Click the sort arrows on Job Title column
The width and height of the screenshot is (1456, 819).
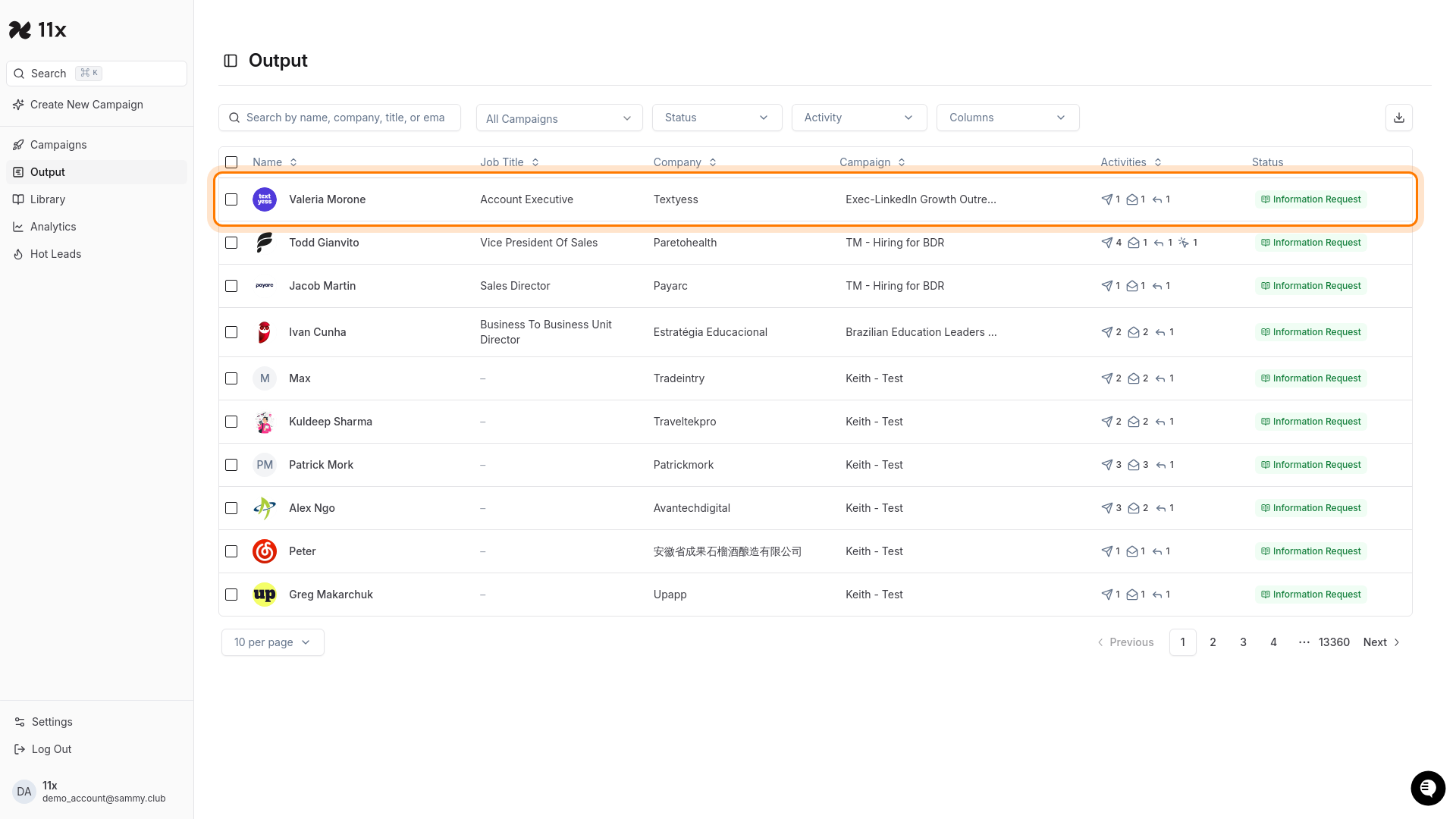(535, 162)
